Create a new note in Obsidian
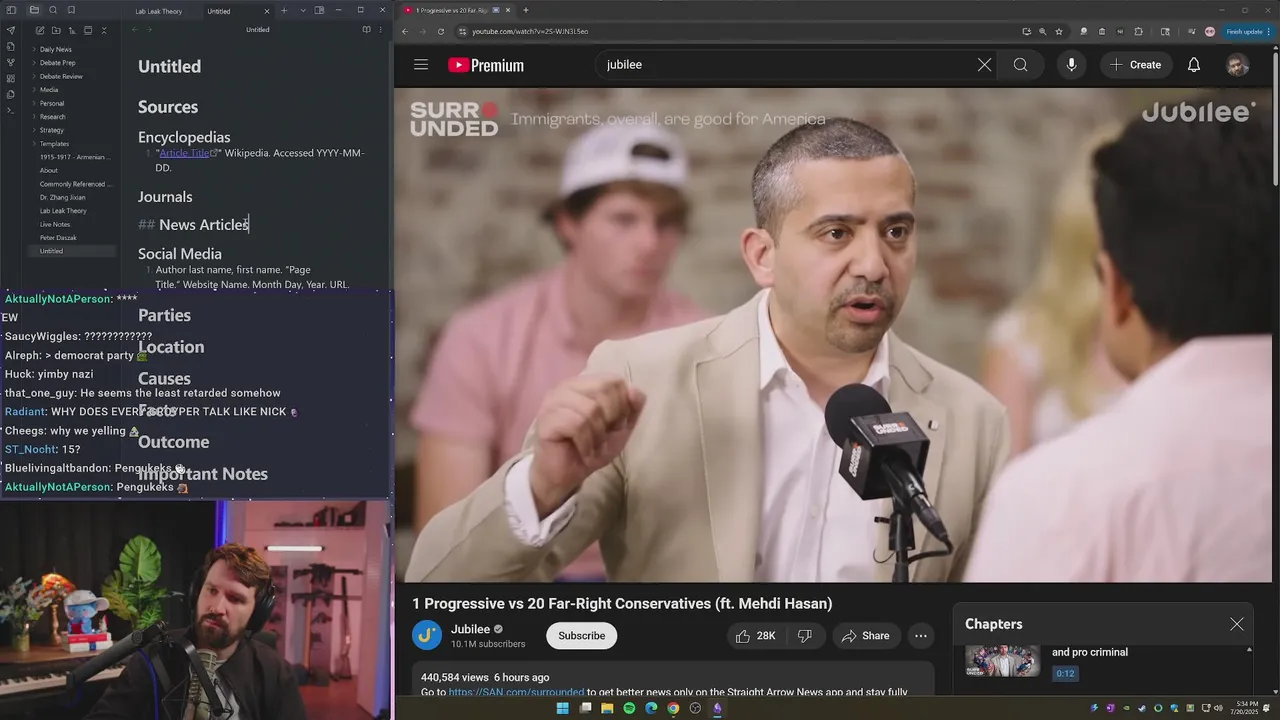Viewport: 1280px width, 720px height. 39,30
